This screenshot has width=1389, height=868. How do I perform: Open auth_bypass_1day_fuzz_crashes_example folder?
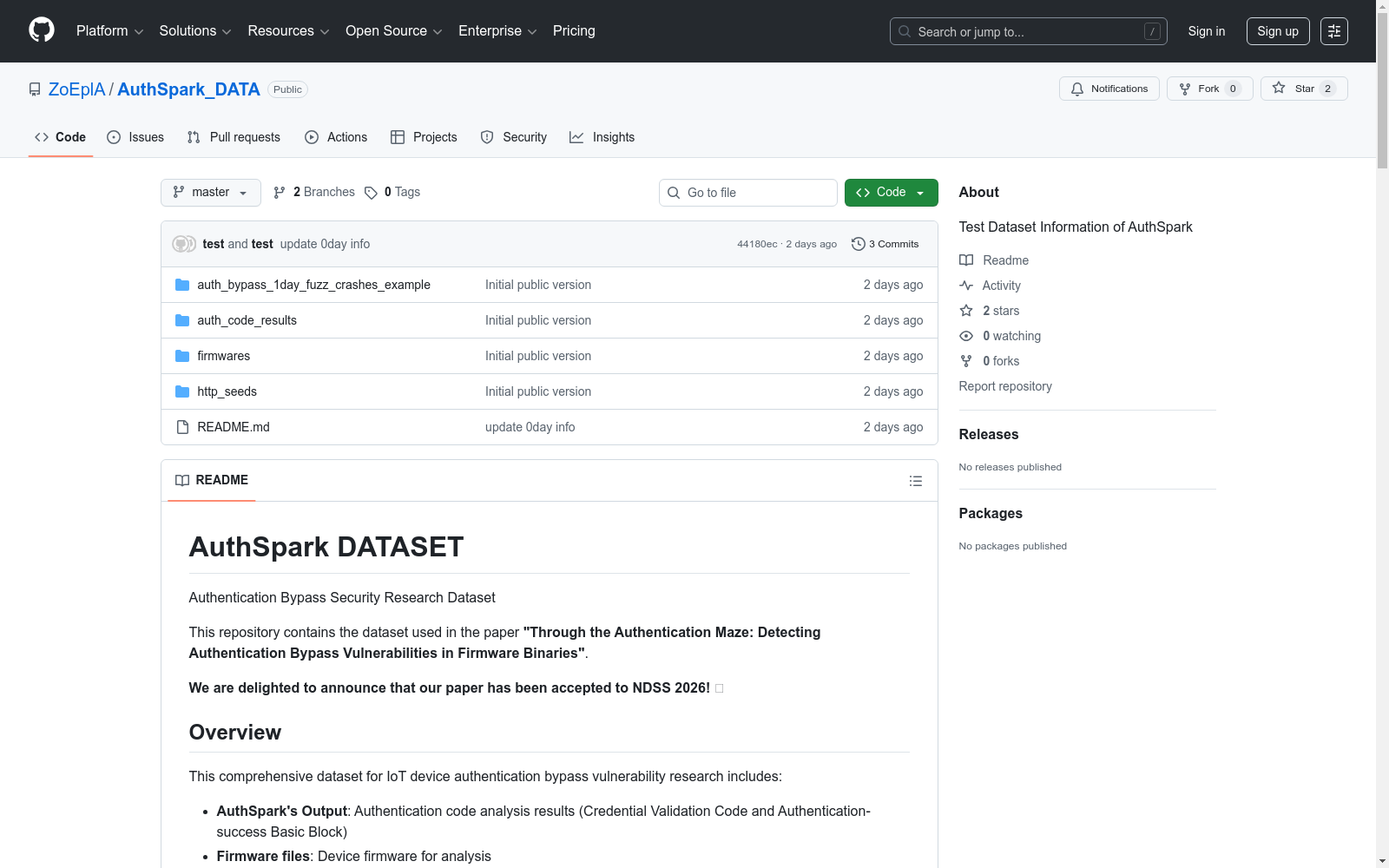[313, 285]
